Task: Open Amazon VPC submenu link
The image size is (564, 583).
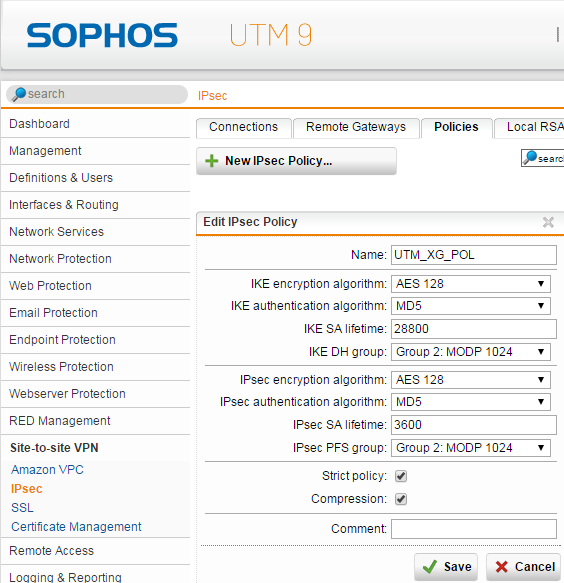Action: tap(47, 470)
